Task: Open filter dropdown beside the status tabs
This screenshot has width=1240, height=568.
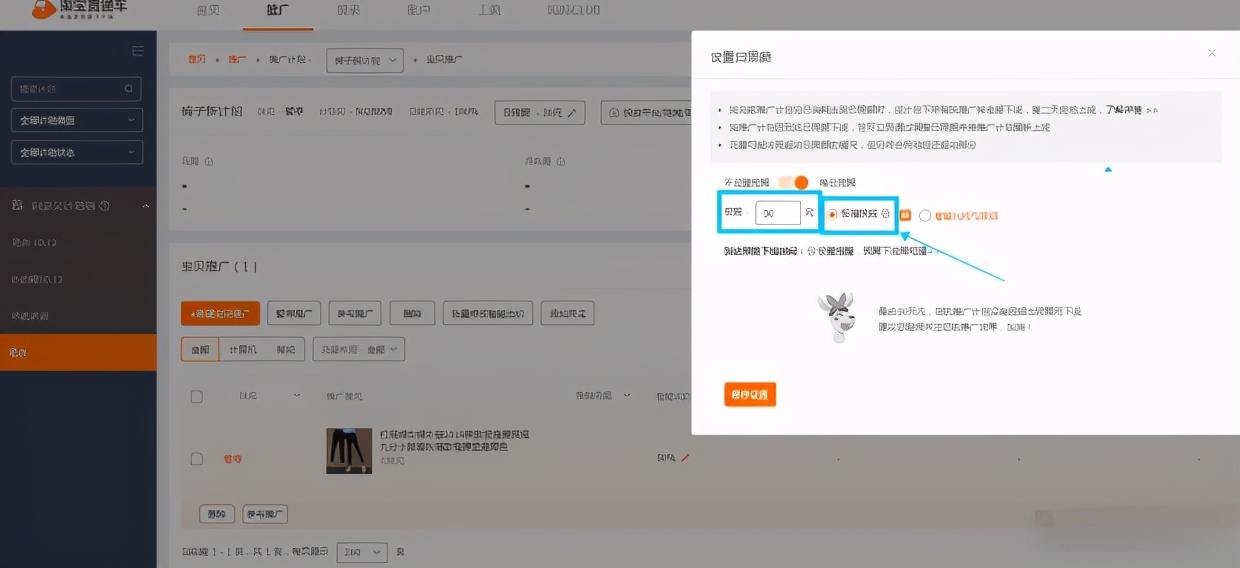Action: pos(359,349)
